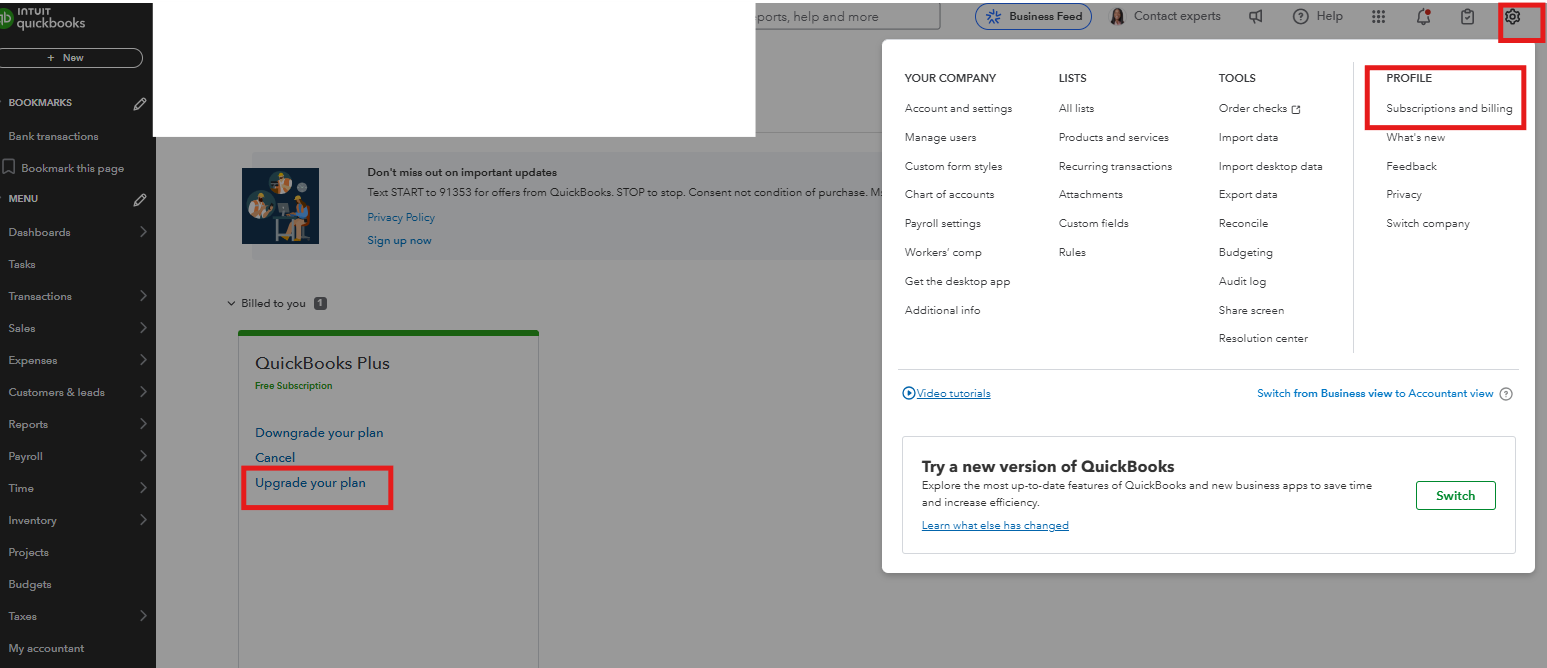Open the Audit log
This screenshot has width=1547, height=668.
point(1242,282)
